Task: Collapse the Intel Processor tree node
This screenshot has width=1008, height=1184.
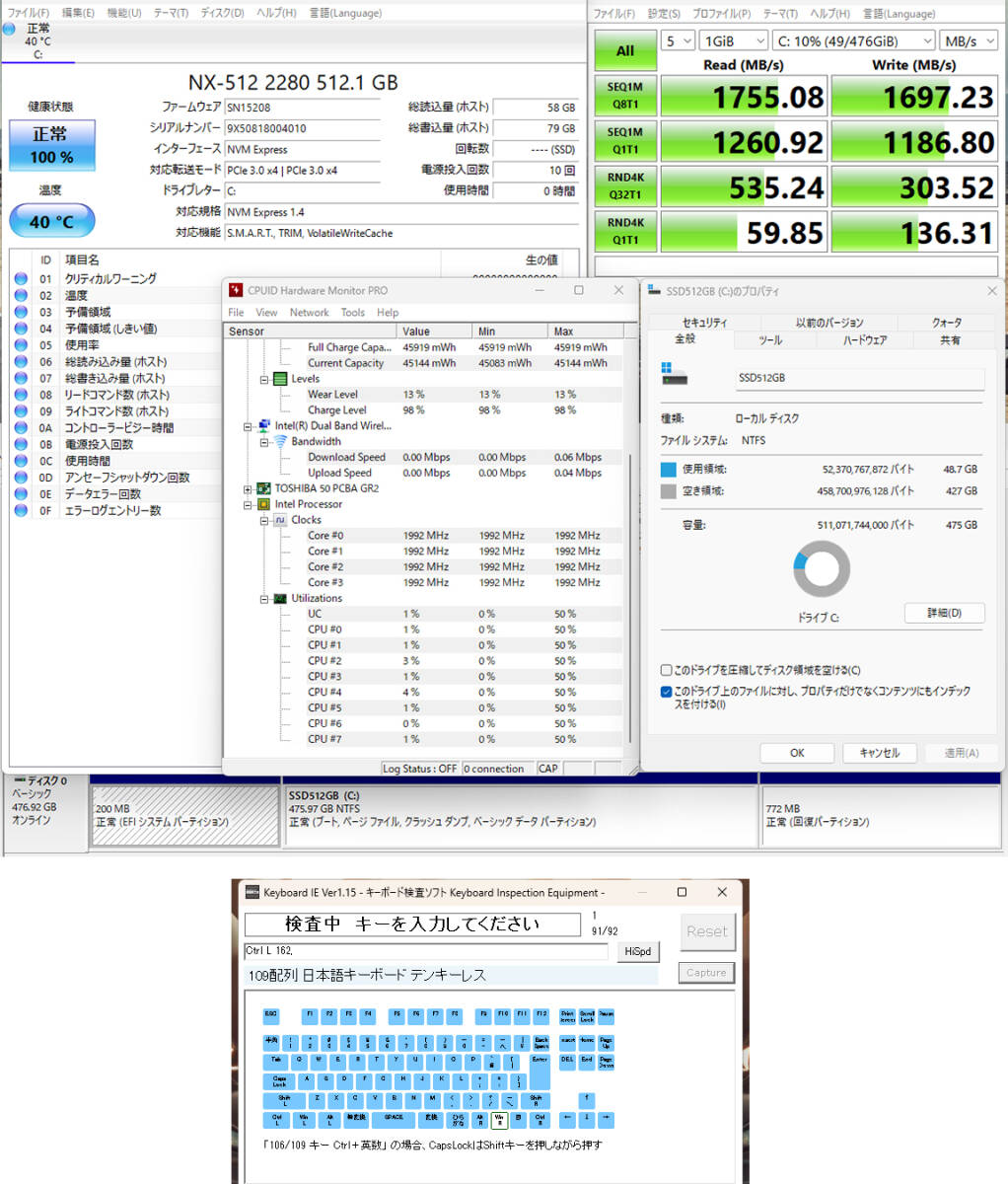Action: point(248,504)
